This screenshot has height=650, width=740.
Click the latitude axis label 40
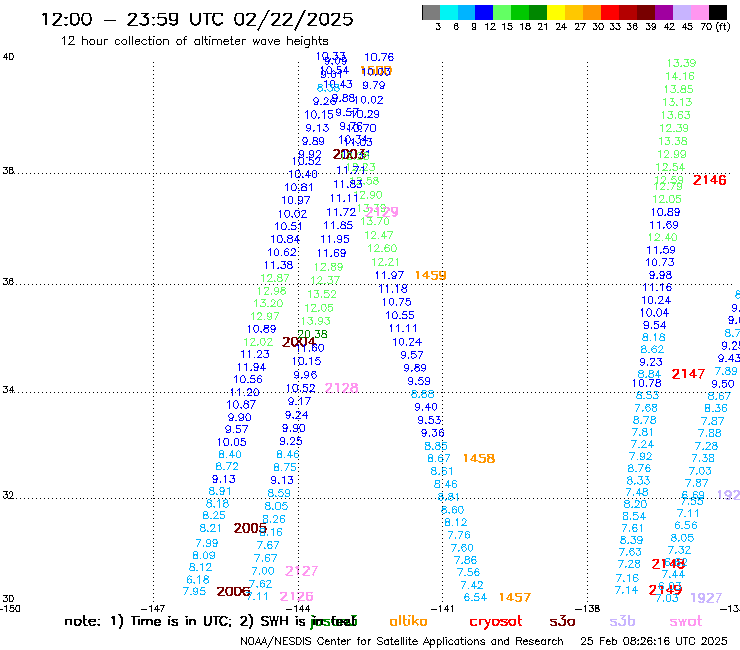8,57
